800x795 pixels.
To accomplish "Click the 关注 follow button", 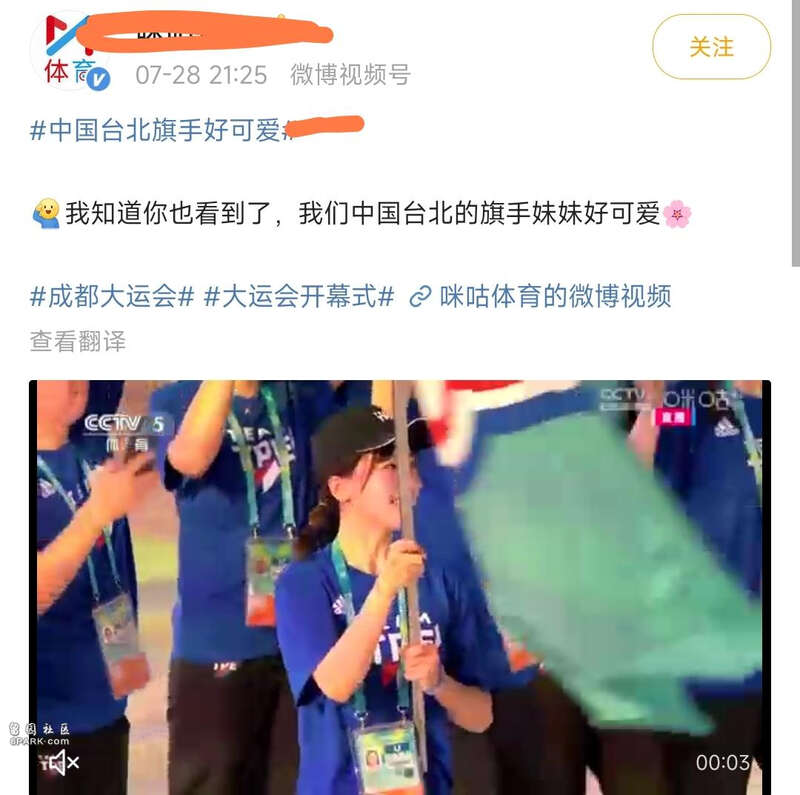I will [x=711, y=47].
